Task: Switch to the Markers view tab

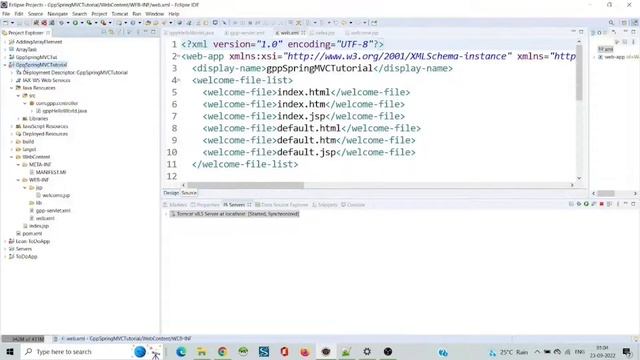Action: pyautogui.click(x=175, y=204)
